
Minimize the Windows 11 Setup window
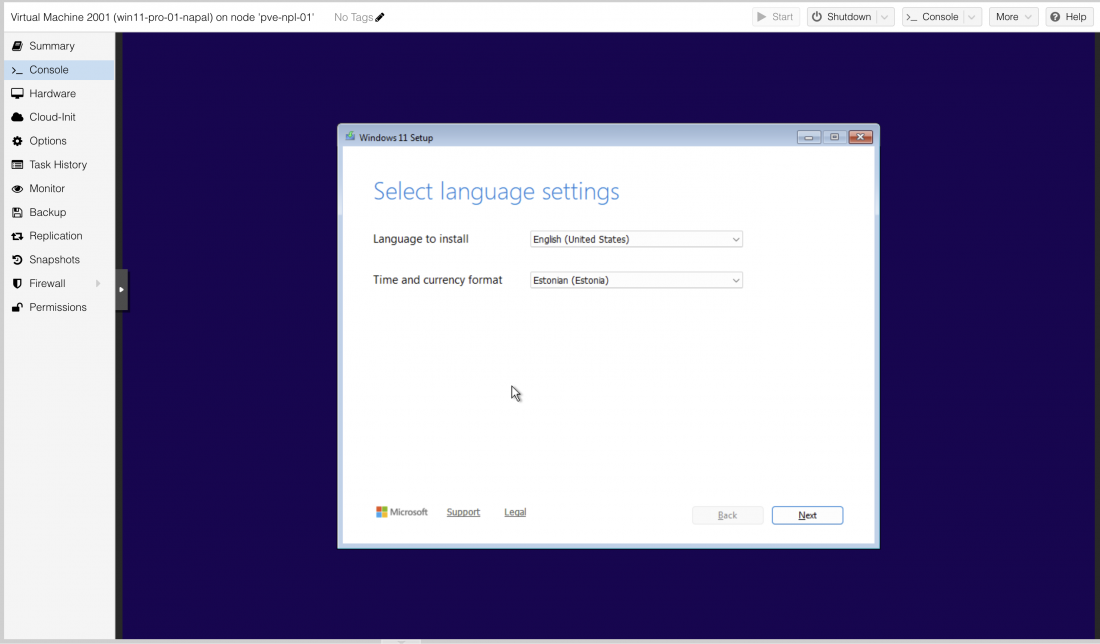point(808,137)
